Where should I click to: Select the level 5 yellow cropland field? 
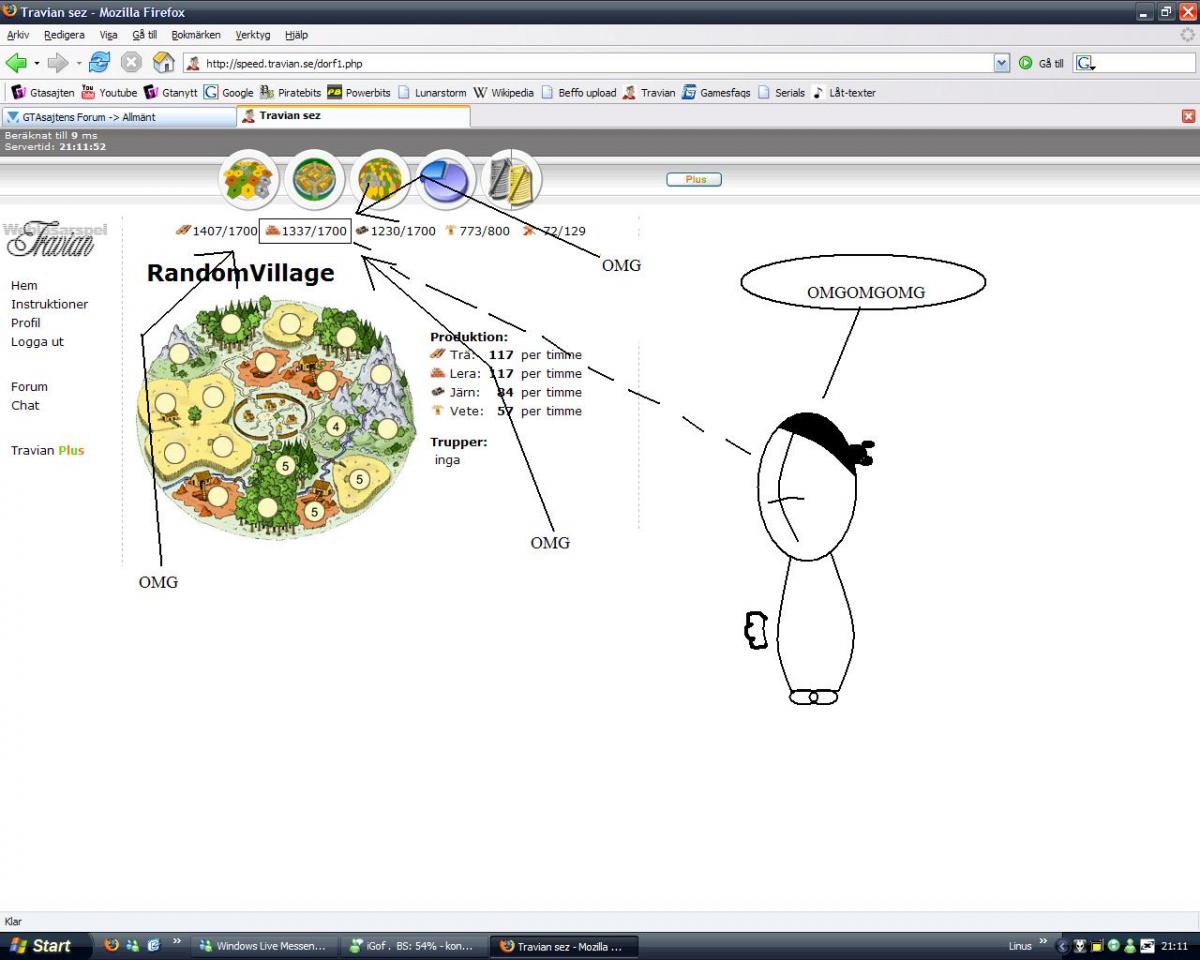click(x=360, y=480)
